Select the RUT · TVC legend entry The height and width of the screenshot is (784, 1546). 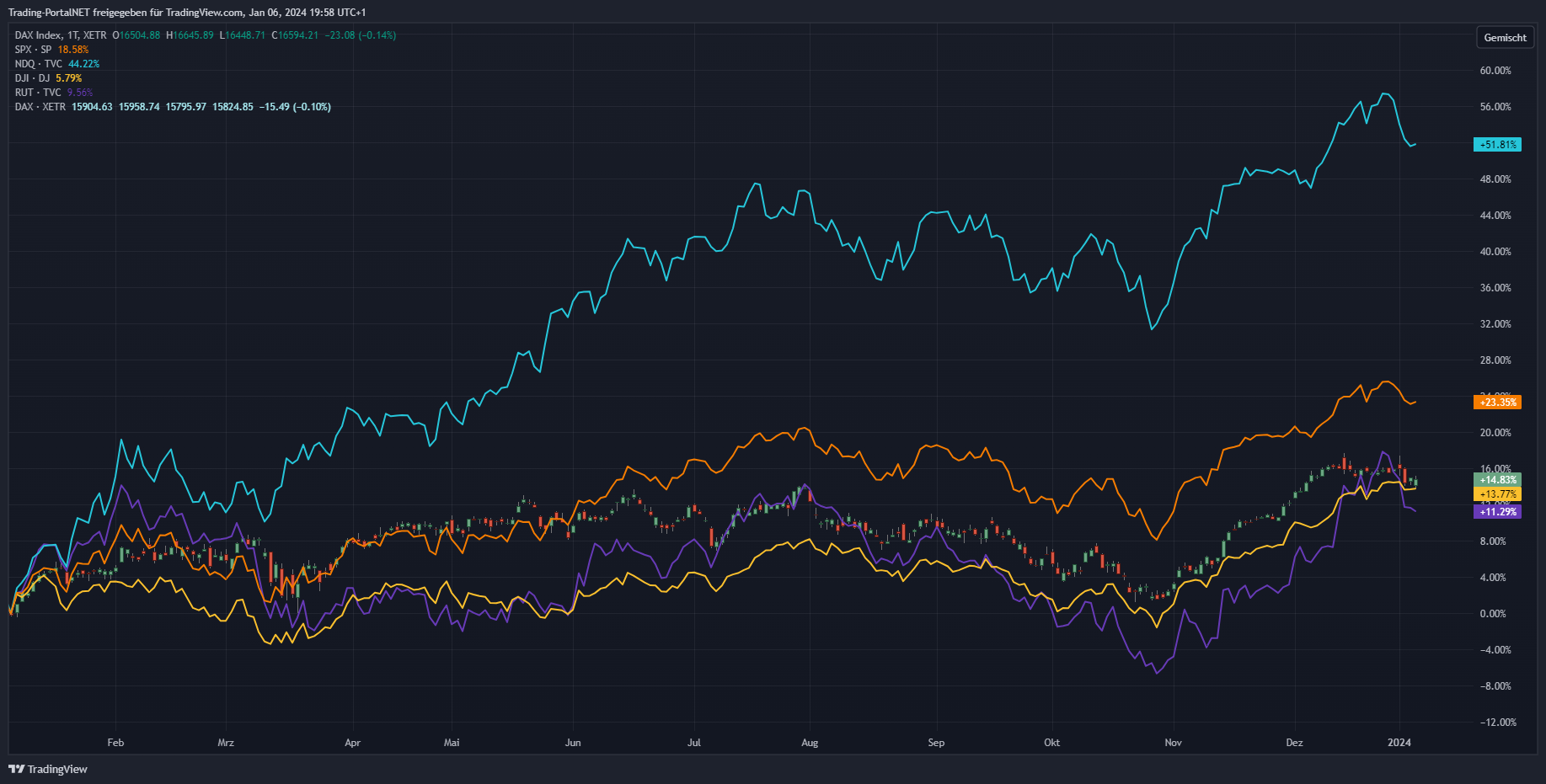pyautogui.click(x=38, y=93)
